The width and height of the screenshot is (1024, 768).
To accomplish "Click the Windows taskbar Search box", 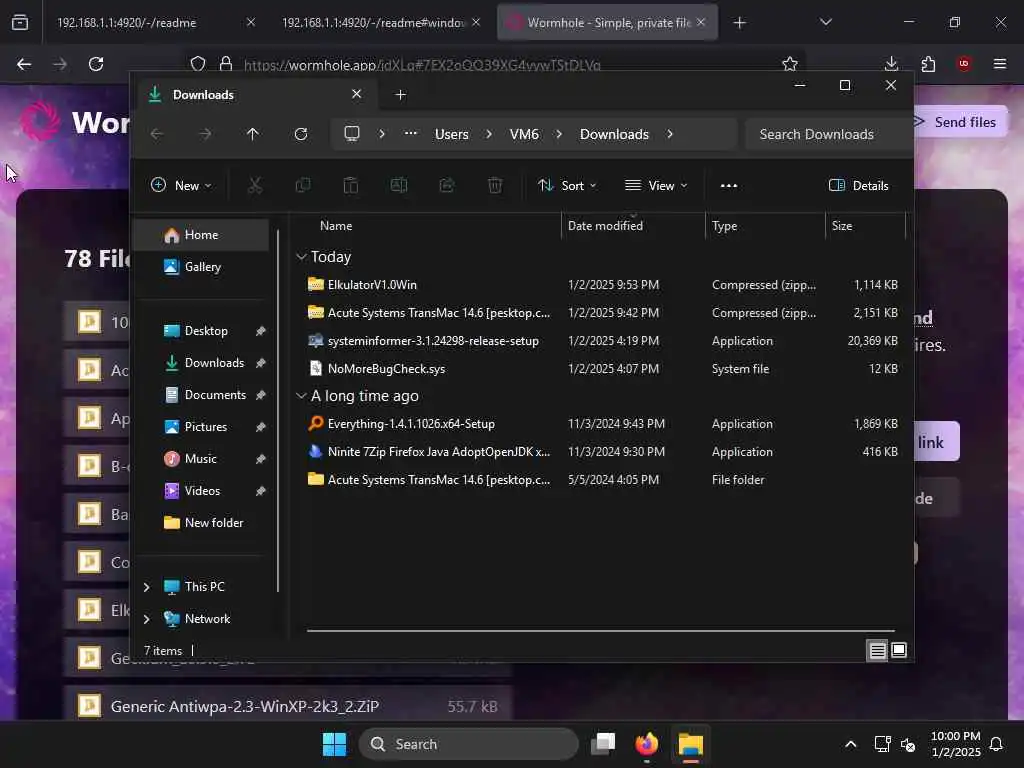I will (x=469, y=744).
